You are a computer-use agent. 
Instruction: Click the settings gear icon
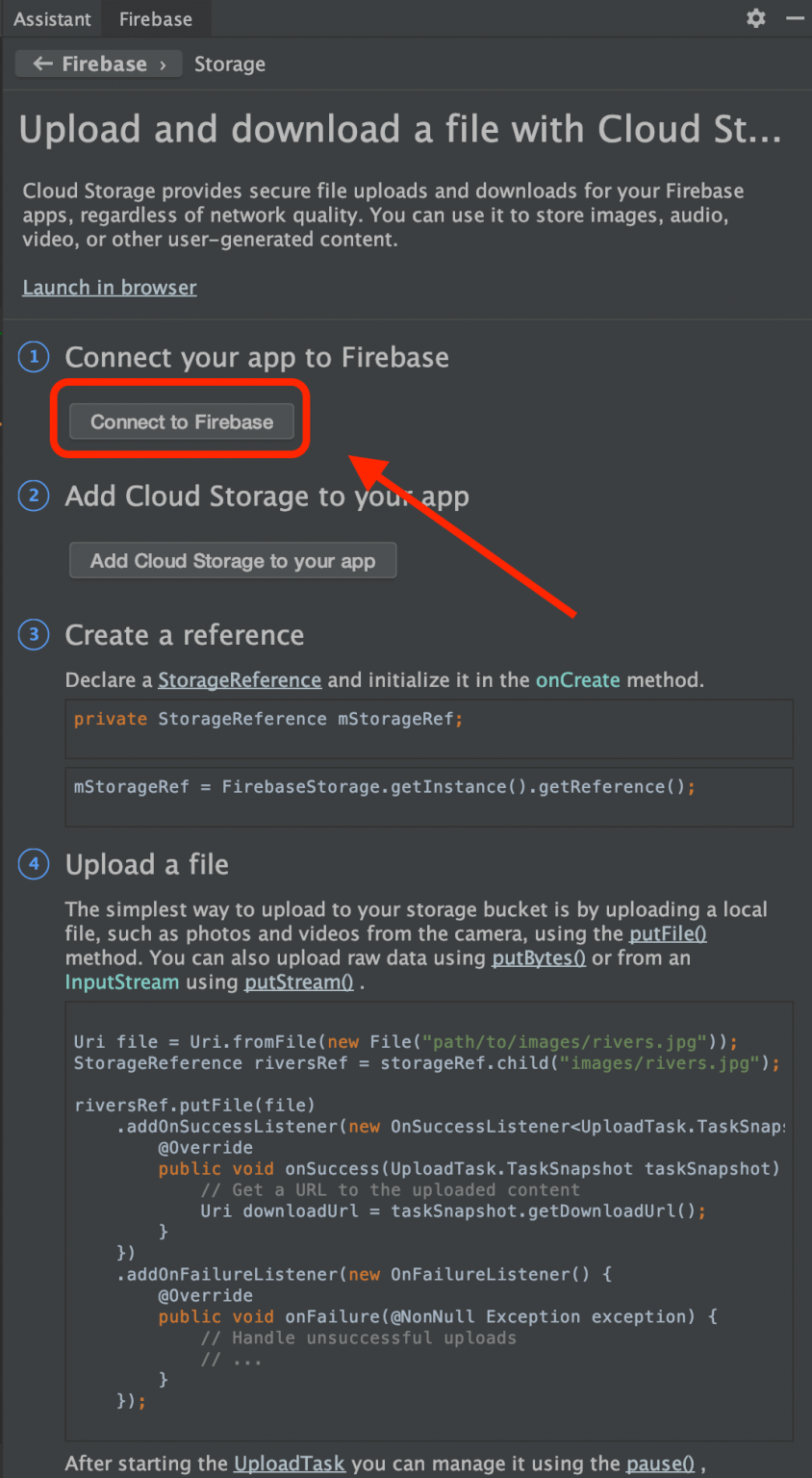click(x=755, y=18)
